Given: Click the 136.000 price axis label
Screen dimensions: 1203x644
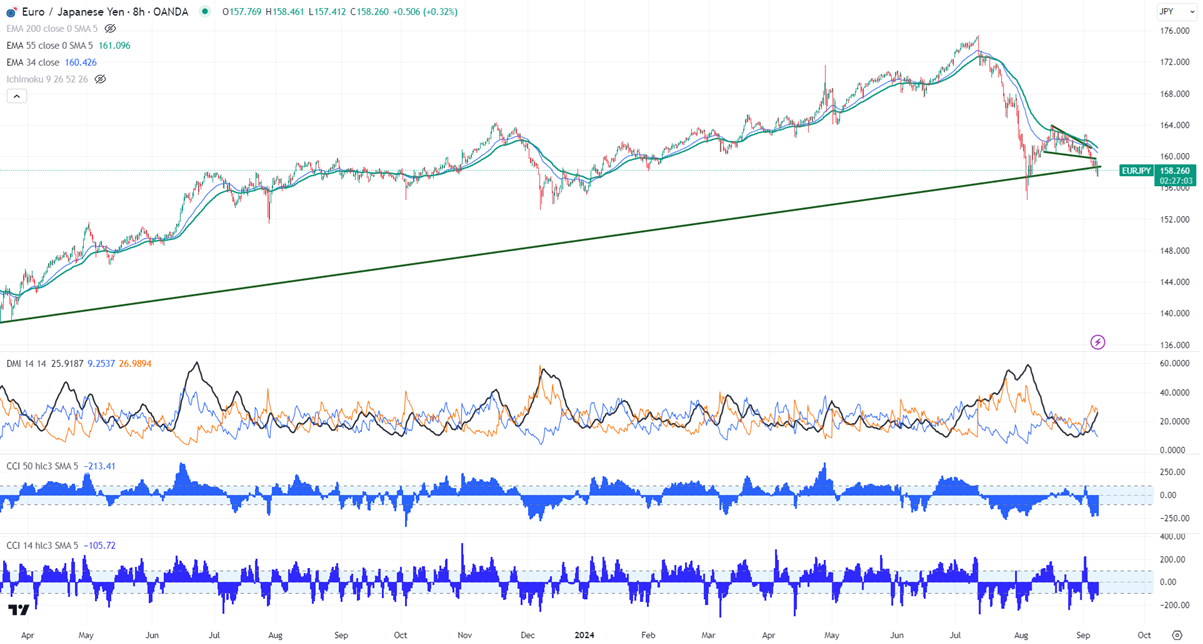Looking at the screenshot, I should (1174, 345).
